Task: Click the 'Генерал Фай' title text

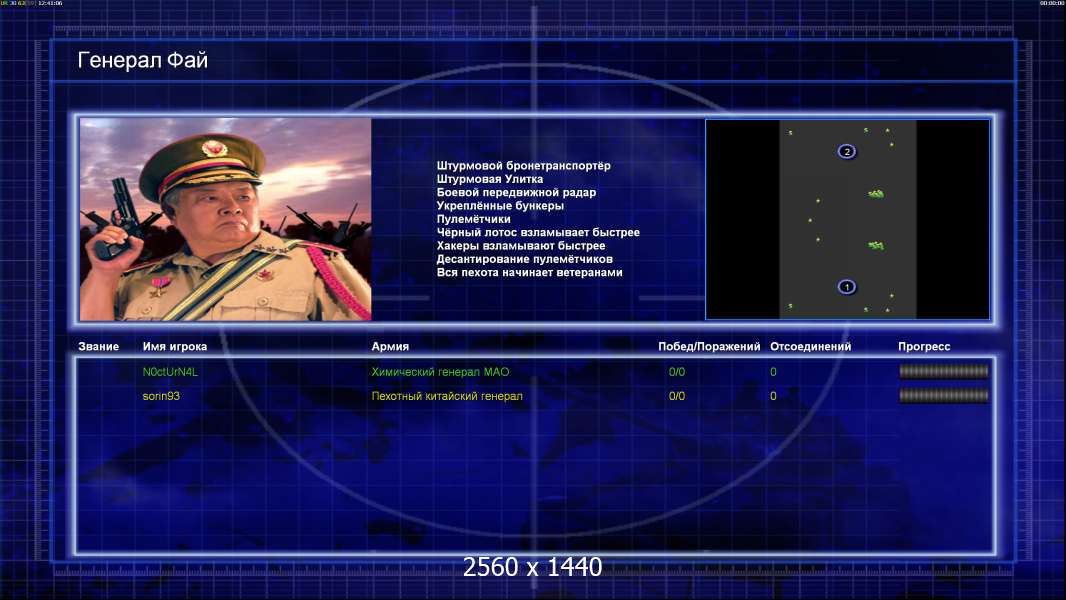Action: pos(142,61)
